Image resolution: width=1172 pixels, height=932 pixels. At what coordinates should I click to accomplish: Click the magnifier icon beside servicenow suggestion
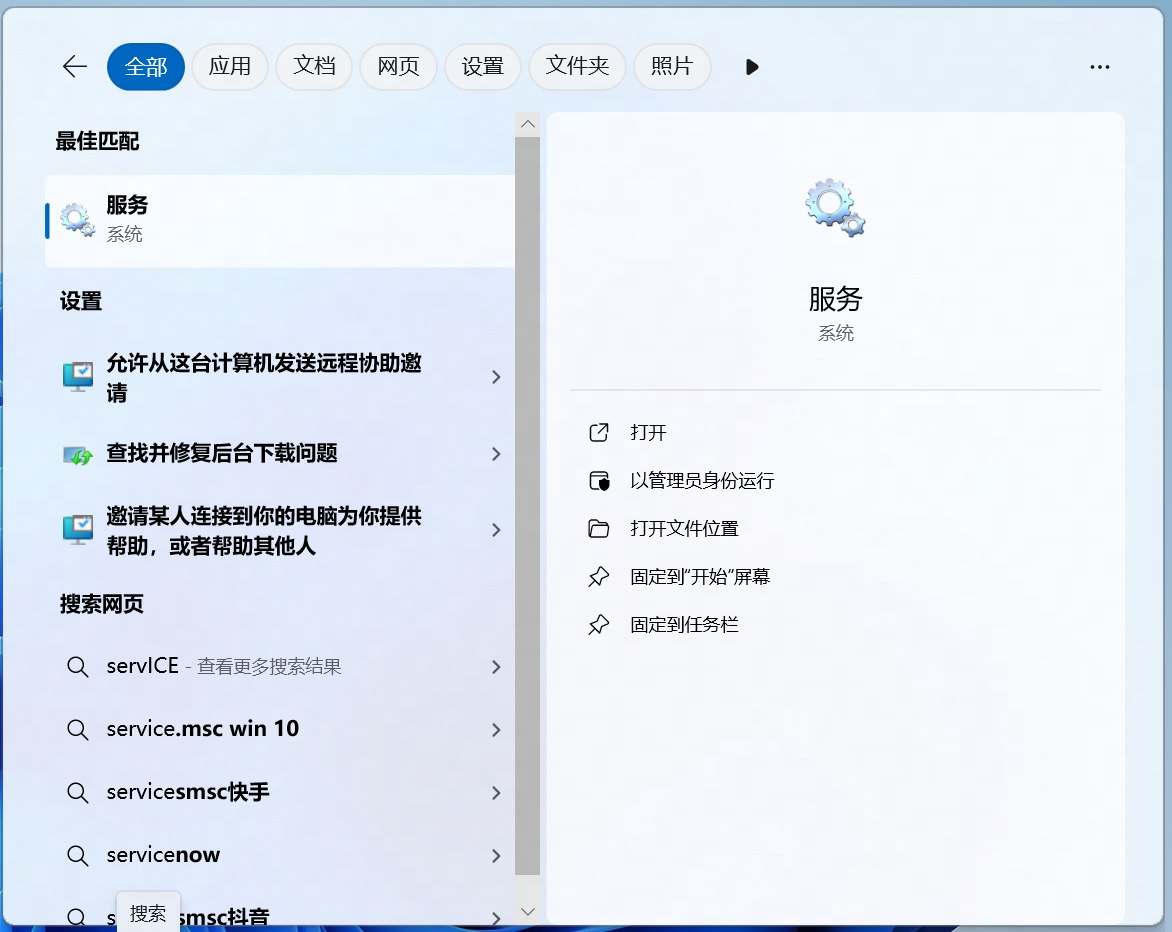click(78, 855)
